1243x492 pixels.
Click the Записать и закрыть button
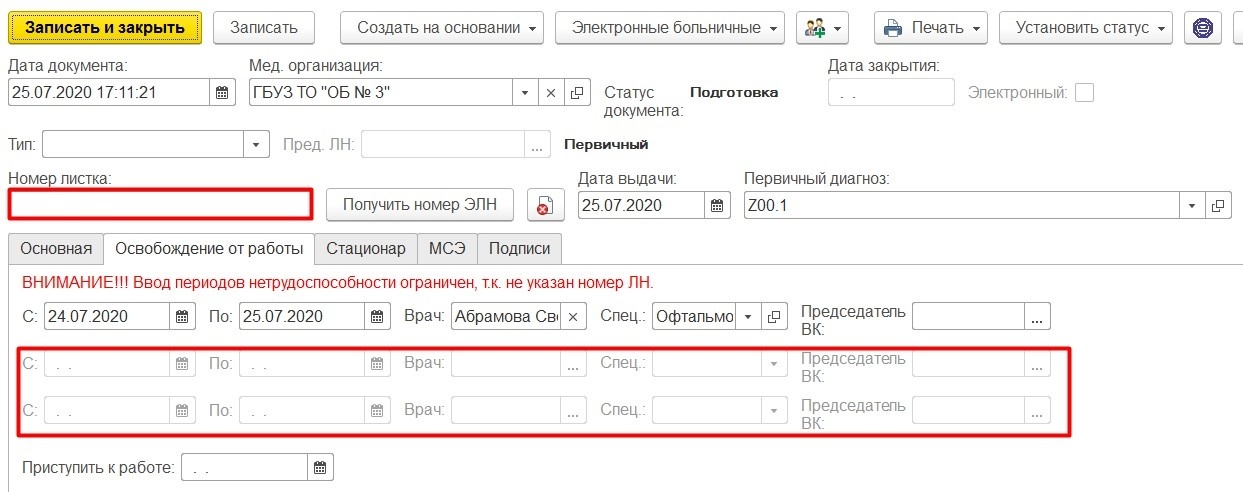pyautogui.click(x=105, y=28)
